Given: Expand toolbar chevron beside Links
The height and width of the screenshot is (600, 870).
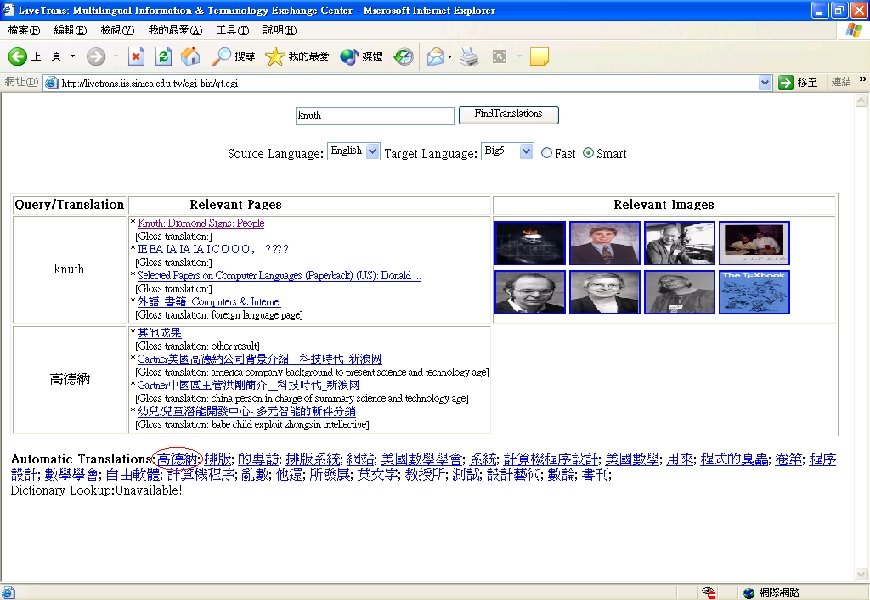Looking at the screenshot, I should pyautogui.click(x=863, y=80).
